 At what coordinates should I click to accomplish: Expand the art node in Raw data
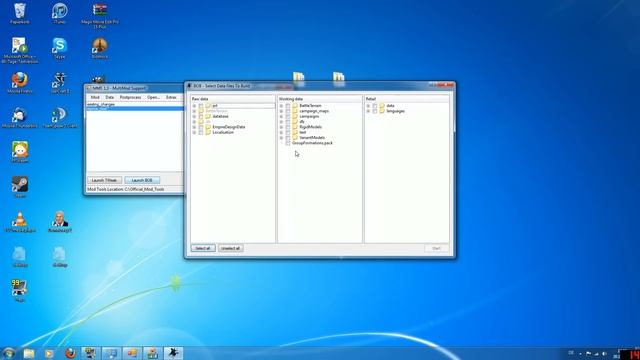pyautogui.click(x=194, y=106)
